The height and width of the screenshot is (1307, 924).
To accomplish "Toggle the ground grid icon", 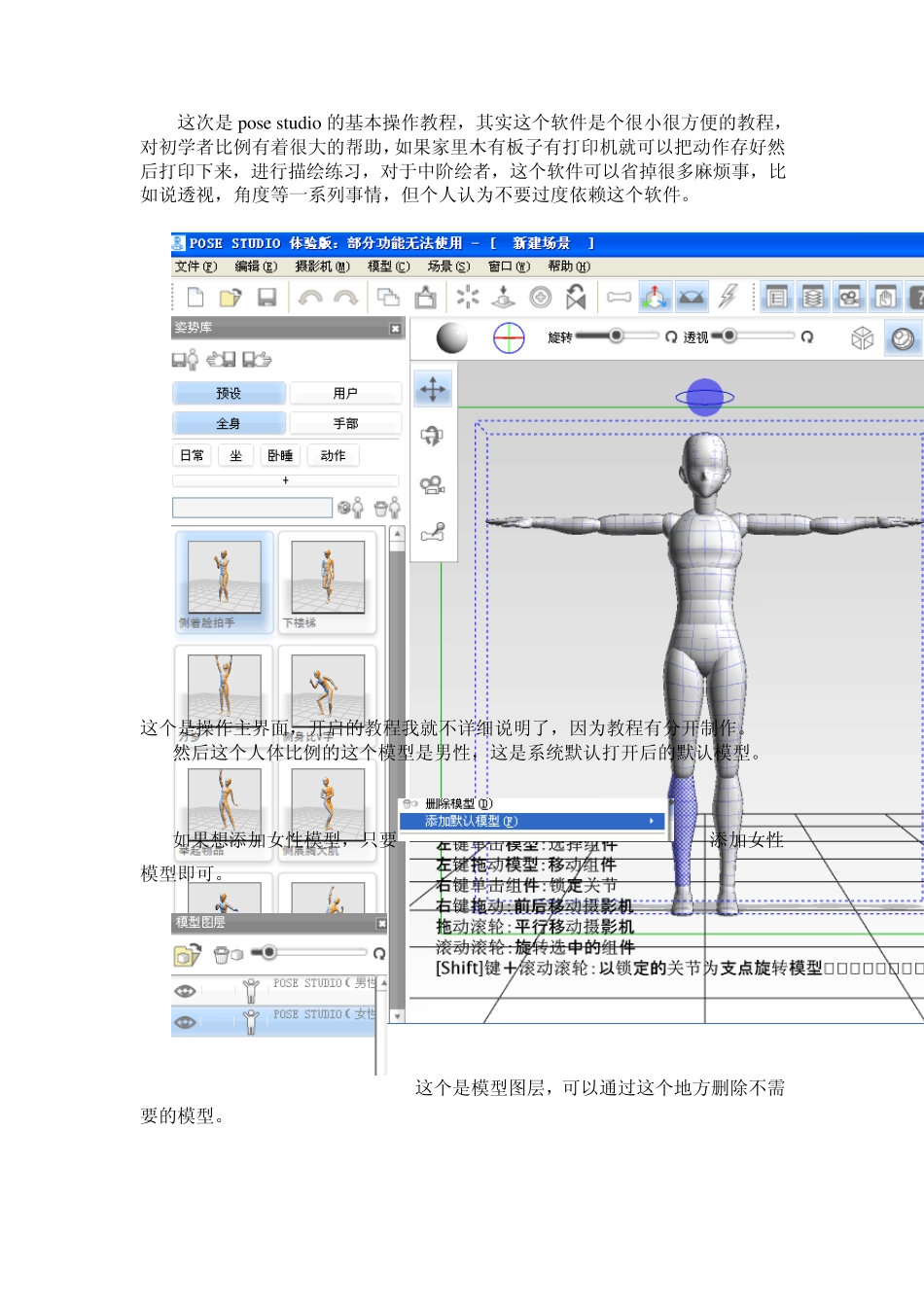I will pyautogui.click(x=692, y=297).
